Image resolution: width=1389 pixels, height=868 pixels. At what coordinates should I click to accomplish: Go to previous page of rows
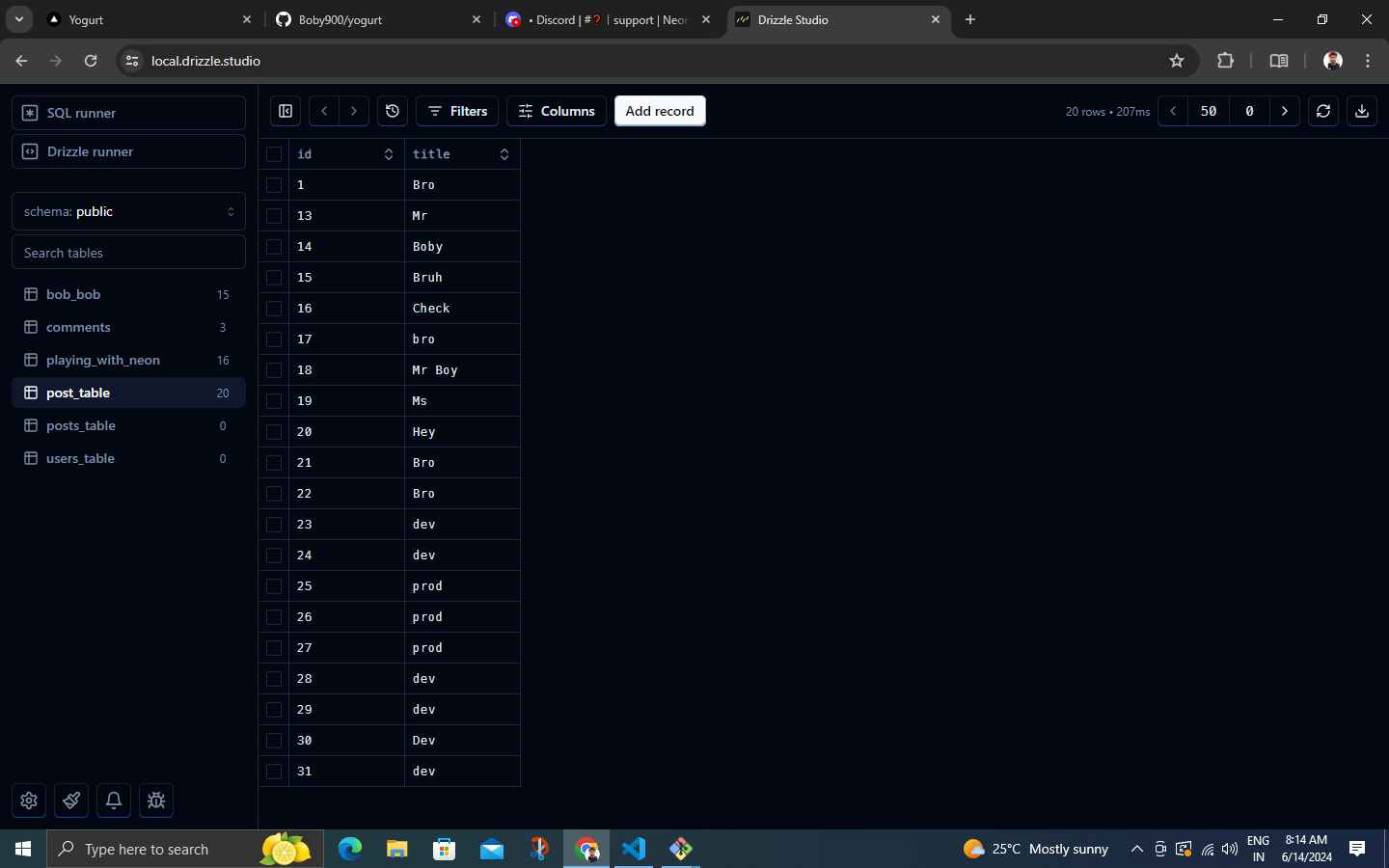(x=1173, y=111)
